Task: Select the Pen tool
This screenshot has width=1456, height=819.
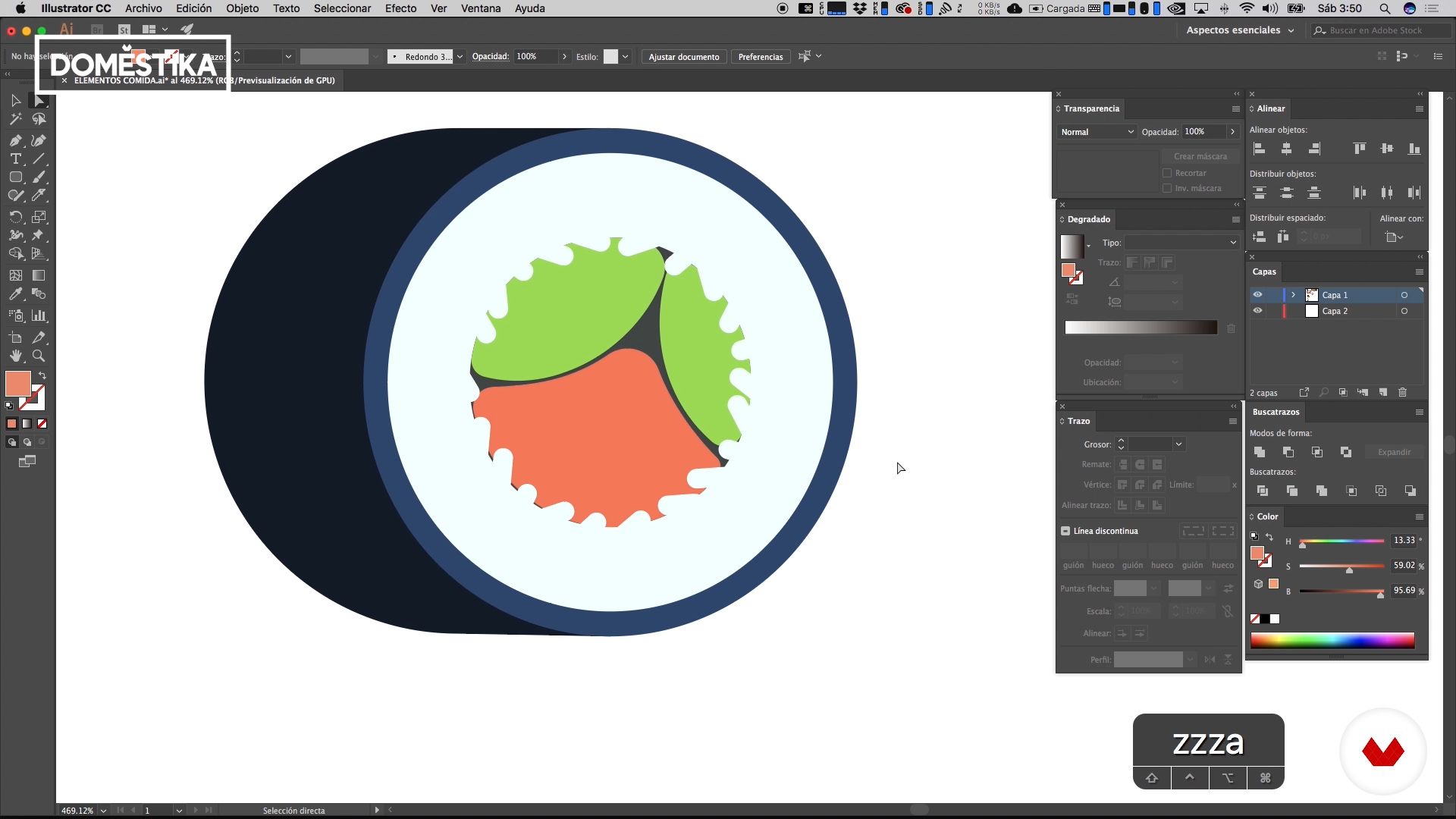Action: click(15, 140)
